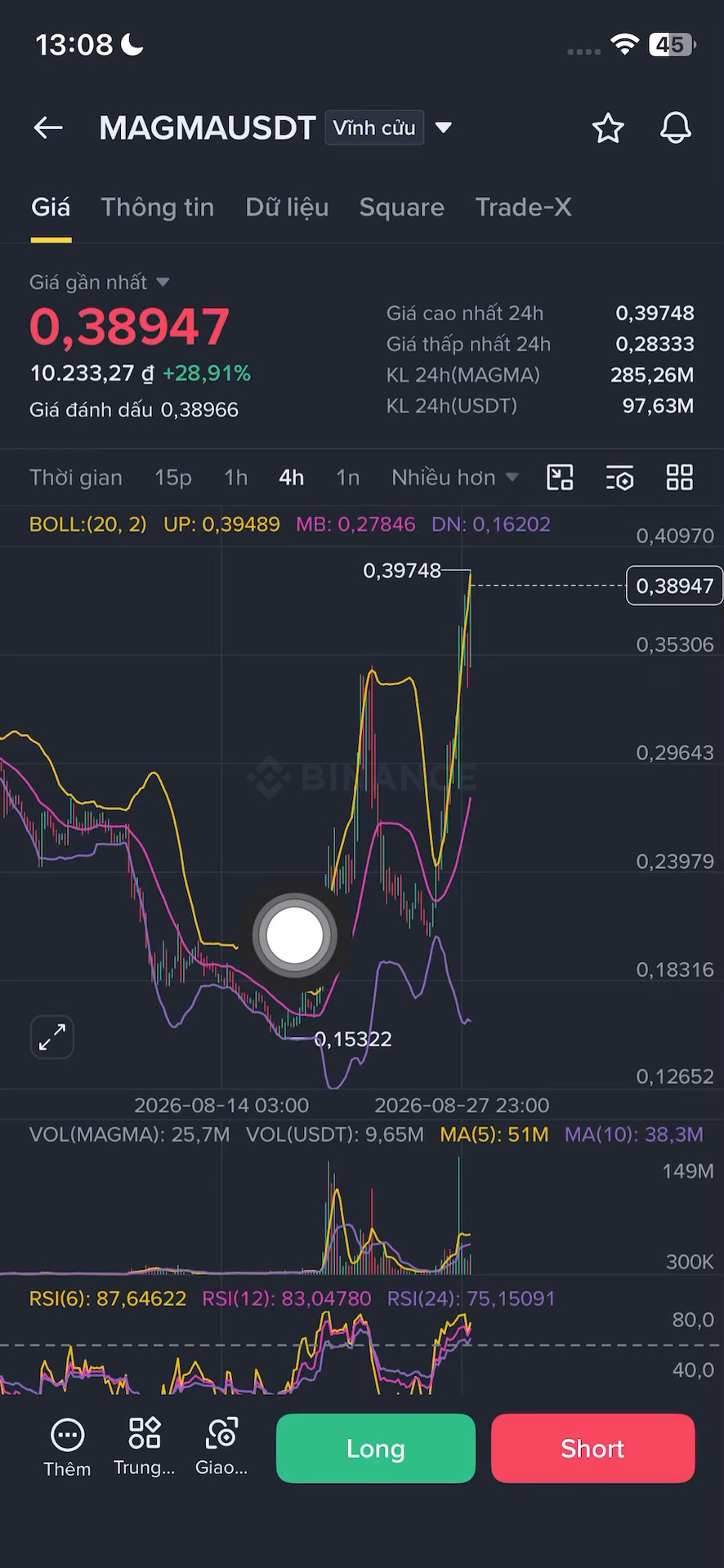The width and height of the screenshot is (724, 1568).
Task: Tap the 0,39748 high label on chart
Action: tap(401, 570)
